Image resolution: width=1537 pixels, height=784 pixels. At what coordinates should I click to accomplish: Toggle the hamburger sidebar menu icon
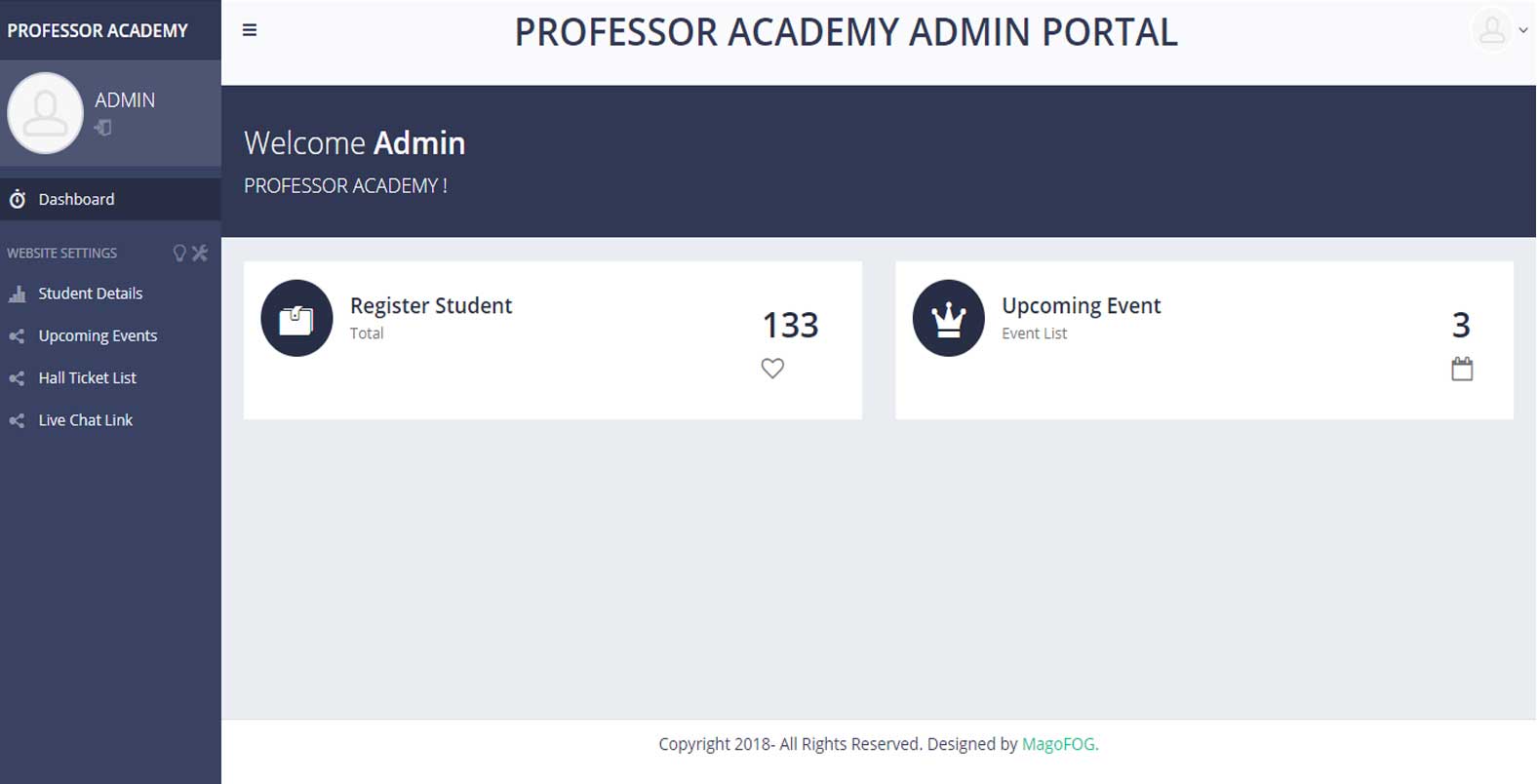[x=250, y=30]
